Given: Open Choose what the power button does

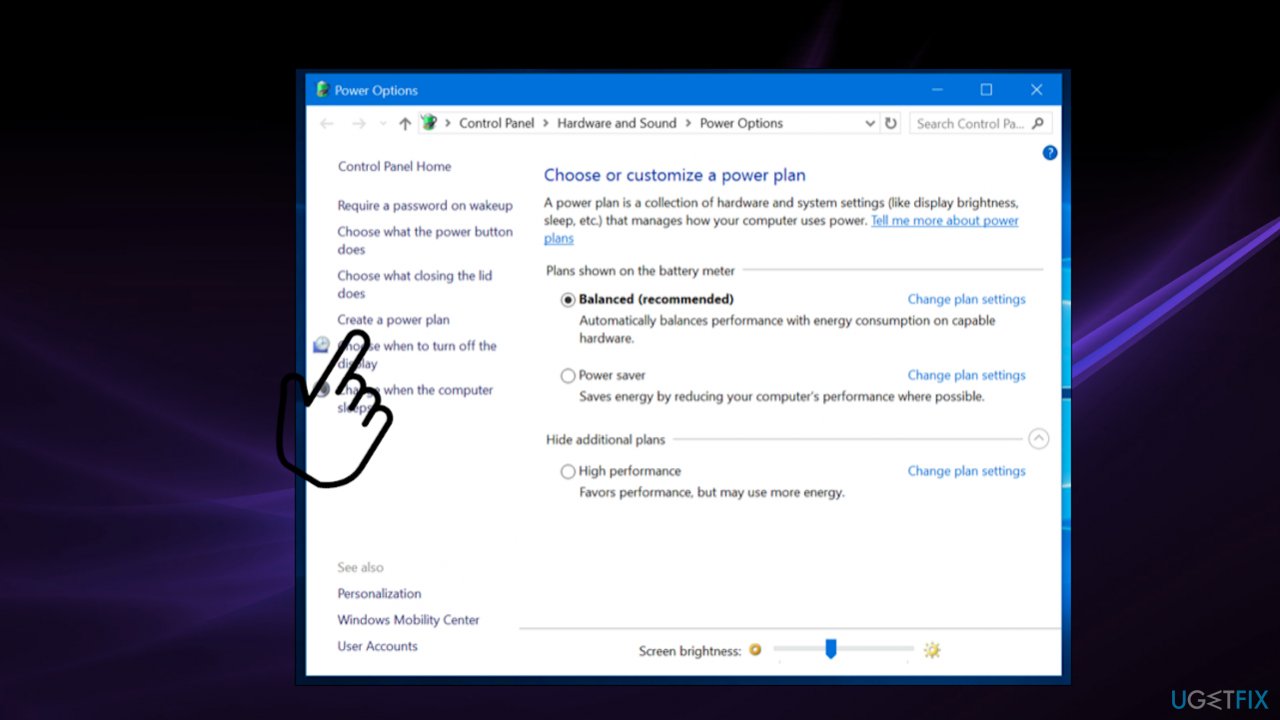Looking at the screenshot, I should click(425, 240).
